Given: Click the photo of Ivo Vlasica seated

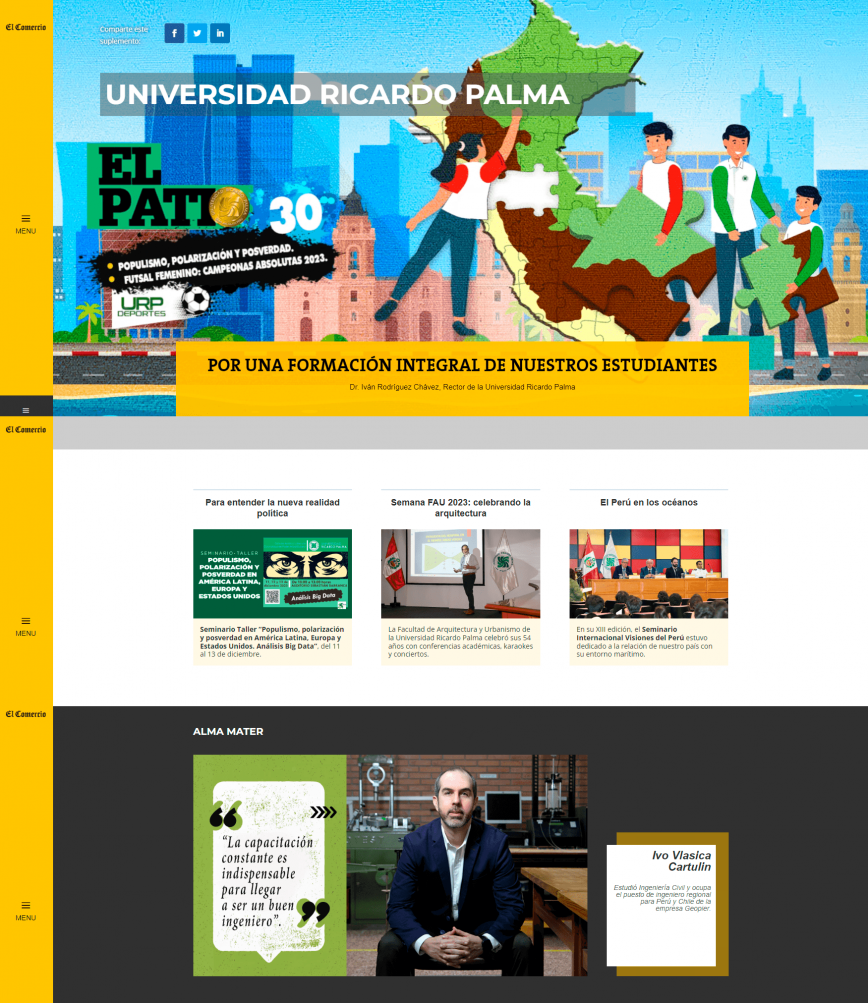Looking at the screenshot, I should [x=467, y=865].
